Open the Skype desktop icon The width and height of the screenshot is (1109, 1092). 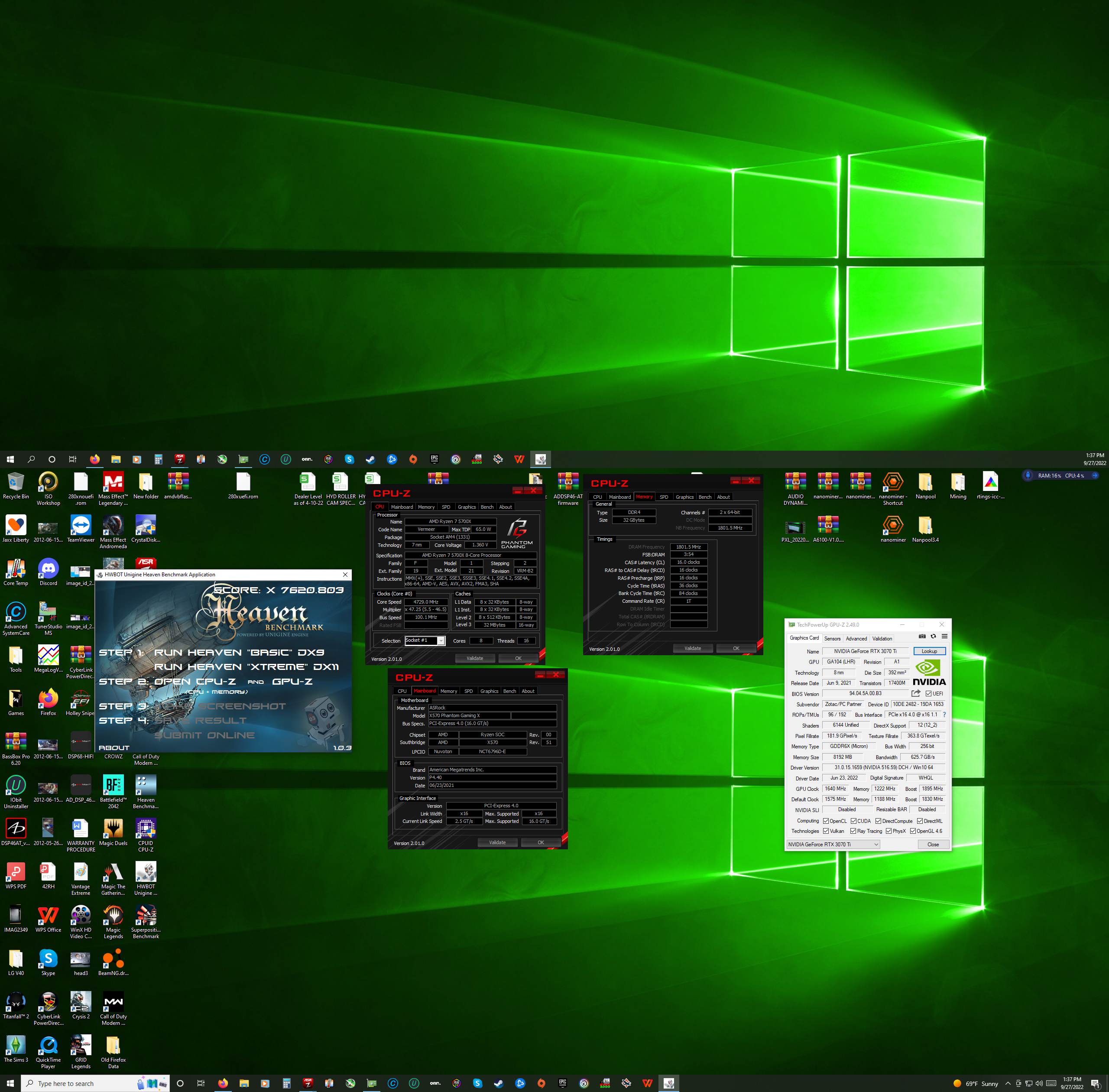[x=48, y=962]
